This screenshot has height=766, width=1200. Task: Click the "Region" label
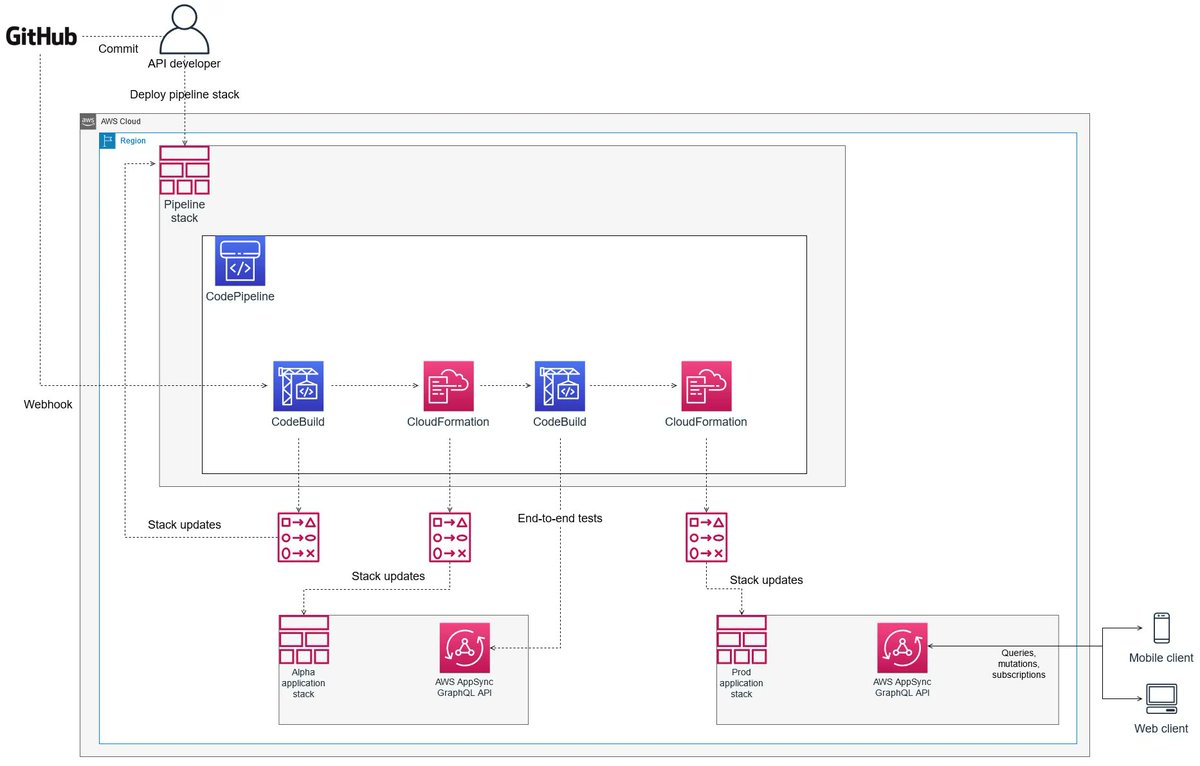pos(133,141)
